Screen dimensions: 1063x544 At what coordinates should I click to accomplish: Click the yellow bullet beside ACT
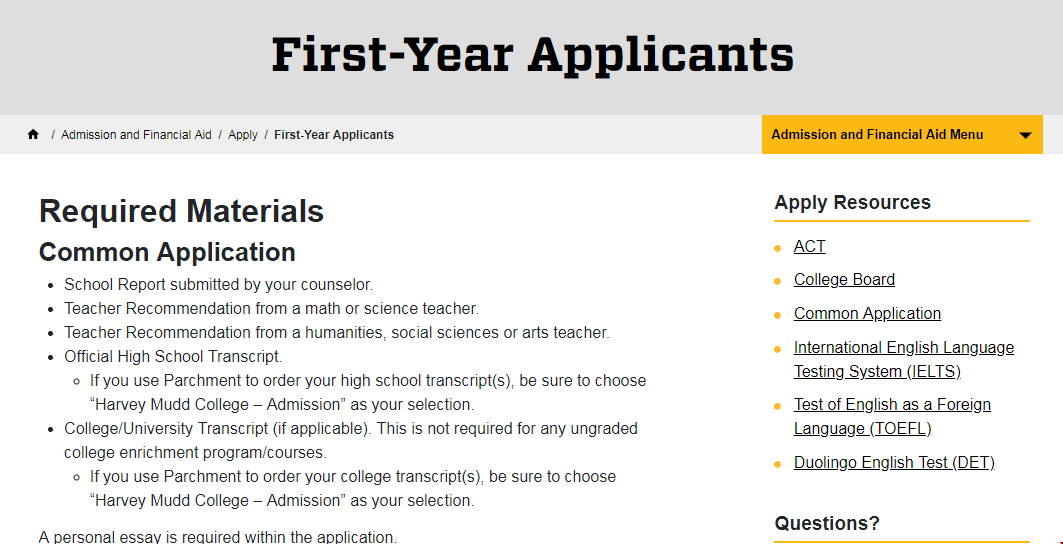click(778, 248)
